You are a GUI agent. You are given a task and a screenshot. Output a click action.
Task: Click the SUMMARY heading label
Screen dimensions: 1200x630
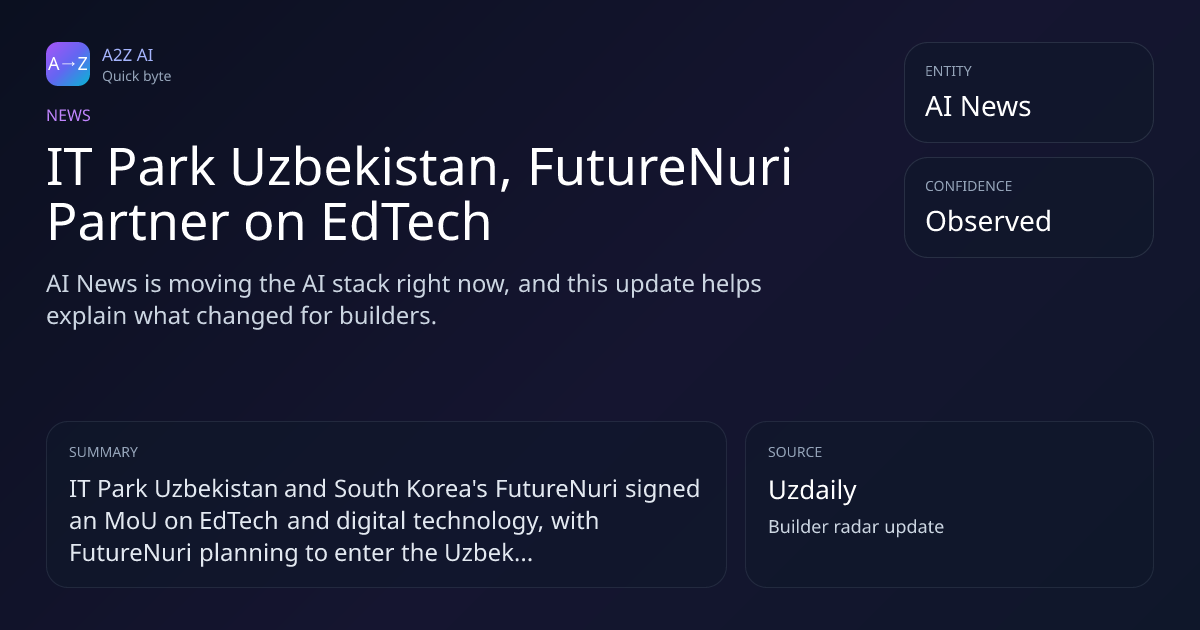pyautogui.click(x=103, y=452)
